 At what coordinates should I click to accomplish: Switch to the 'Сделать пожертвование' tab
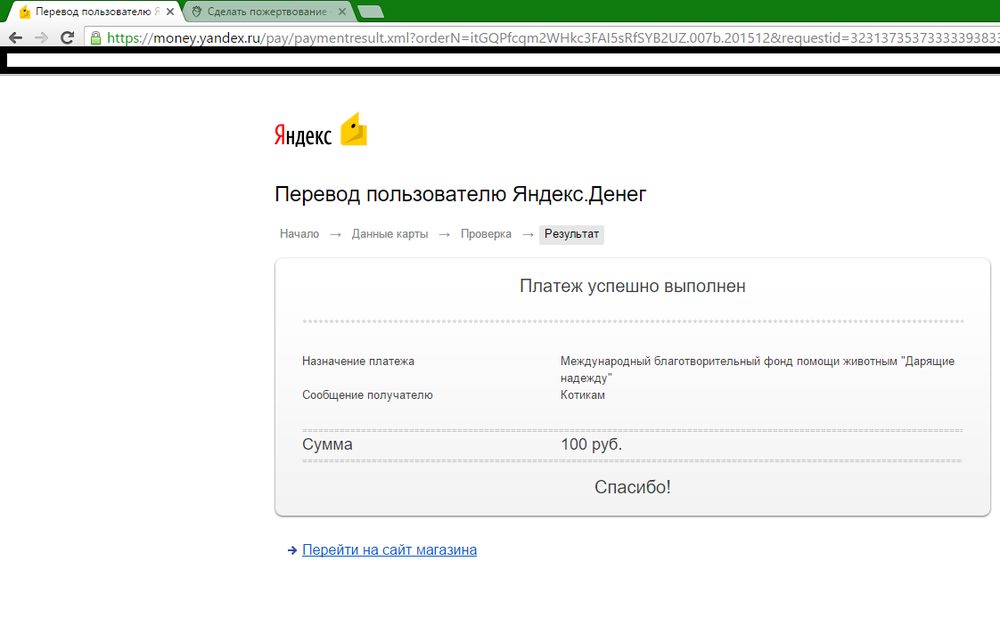click(x=265, y=12)
